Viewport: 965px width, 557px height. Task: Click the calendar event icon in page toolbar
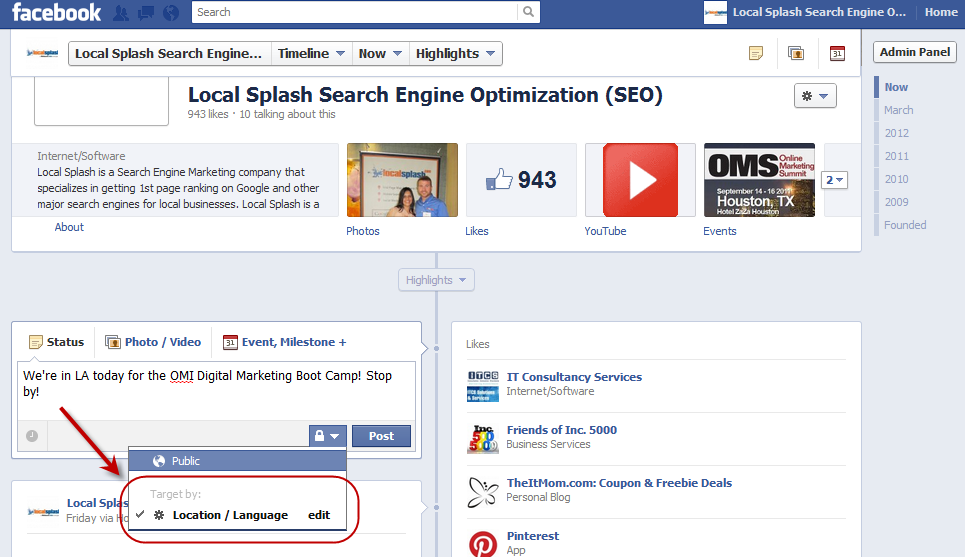click(x=837, y=54)
